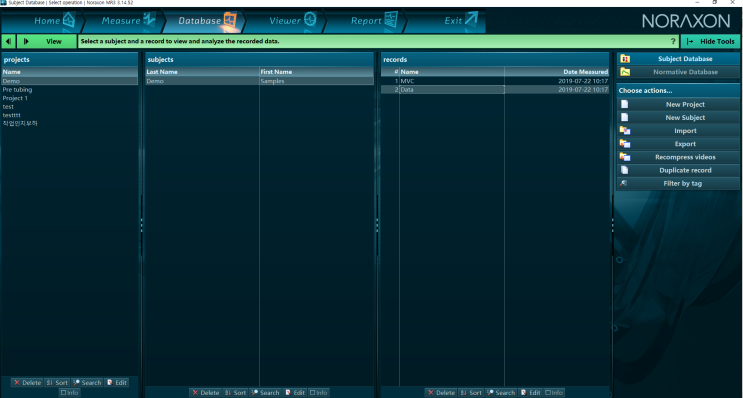Sort records by Name column header
Screen dimensions: 743x398
tap(452, 72)
